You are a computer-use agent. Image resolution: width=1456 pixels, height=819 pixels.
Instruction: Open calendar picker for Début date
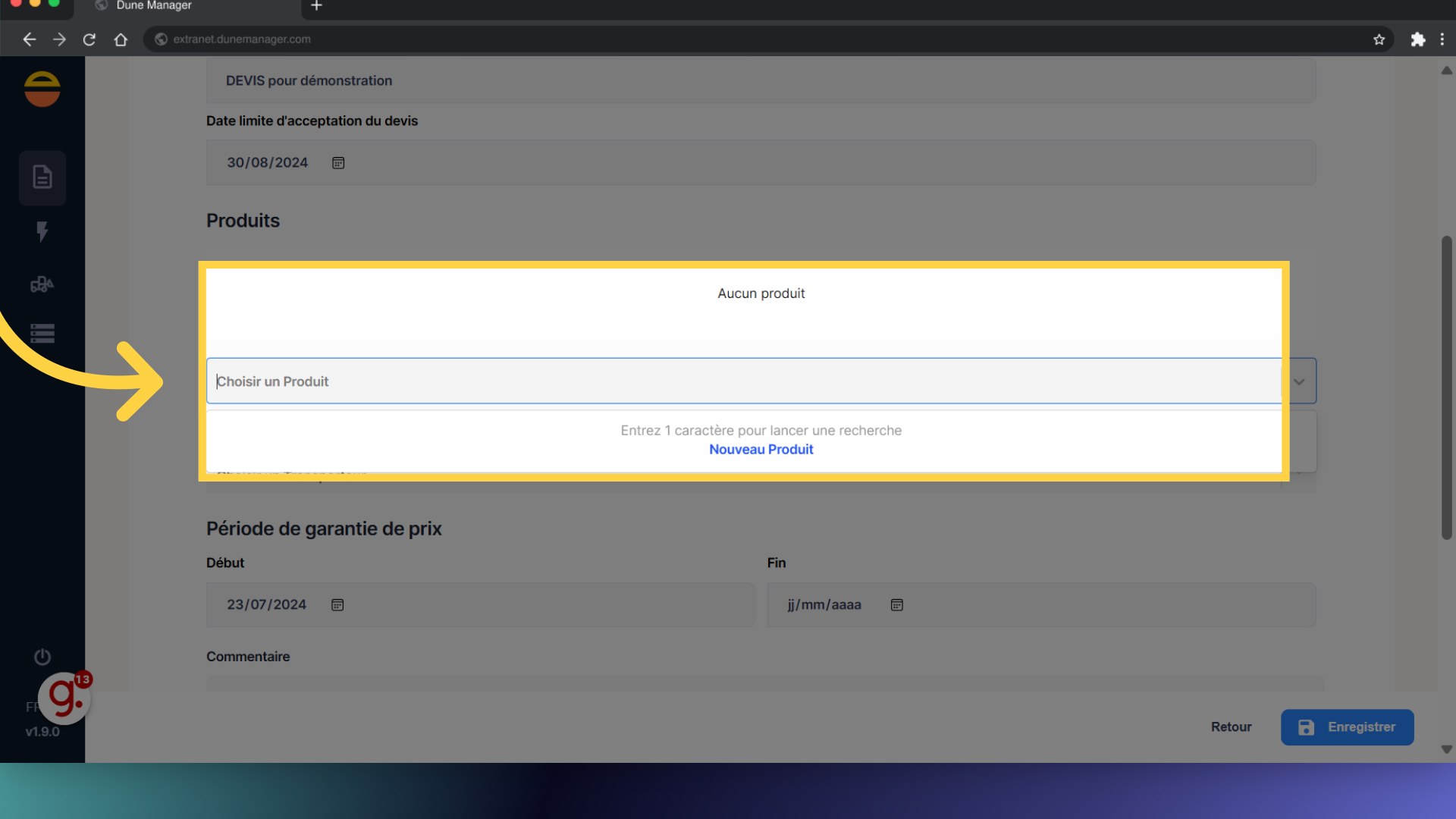[337, 605]
